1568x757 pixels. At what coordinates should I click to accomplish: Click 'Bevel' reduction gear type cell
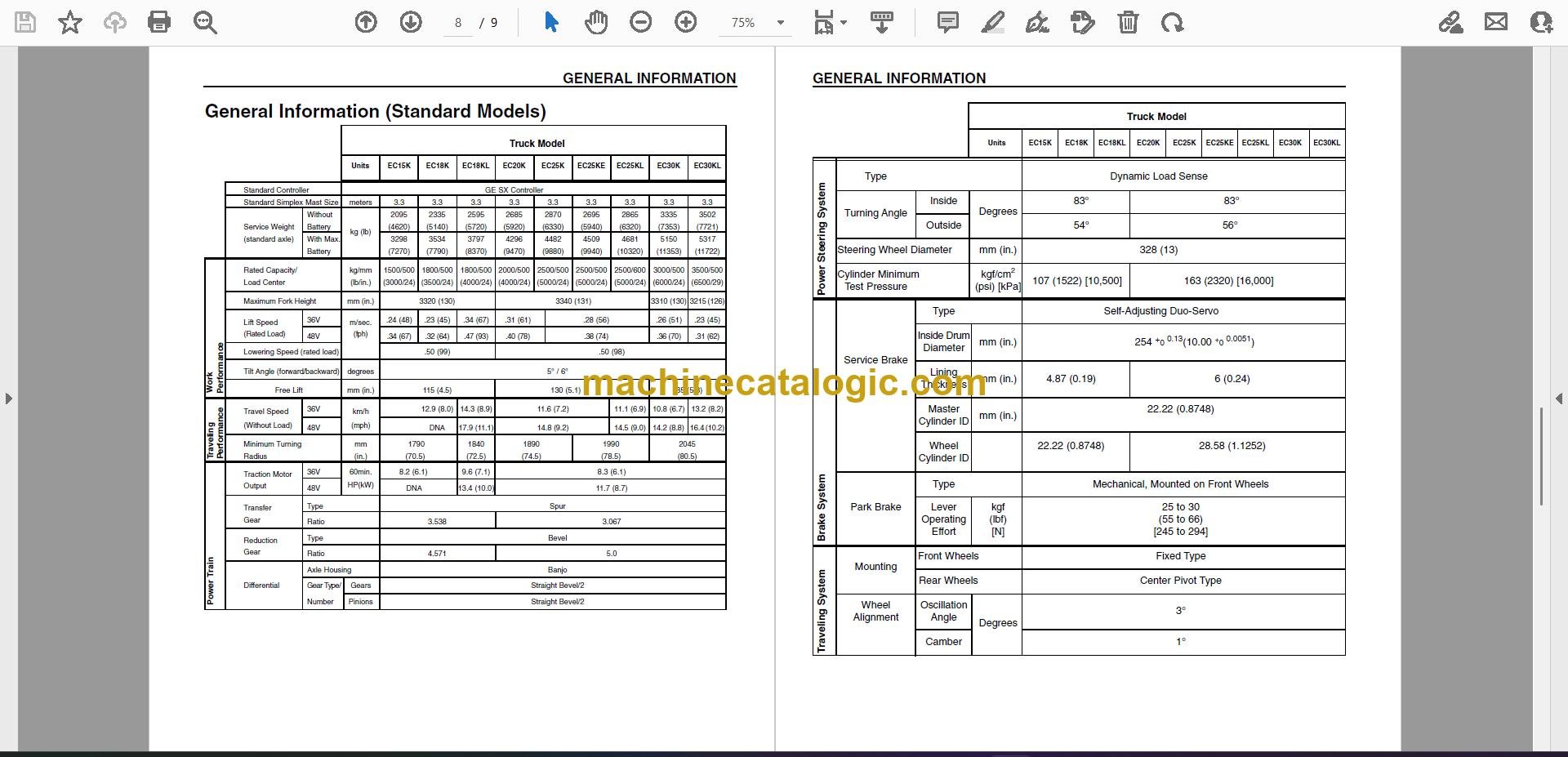tap(557, 538)
